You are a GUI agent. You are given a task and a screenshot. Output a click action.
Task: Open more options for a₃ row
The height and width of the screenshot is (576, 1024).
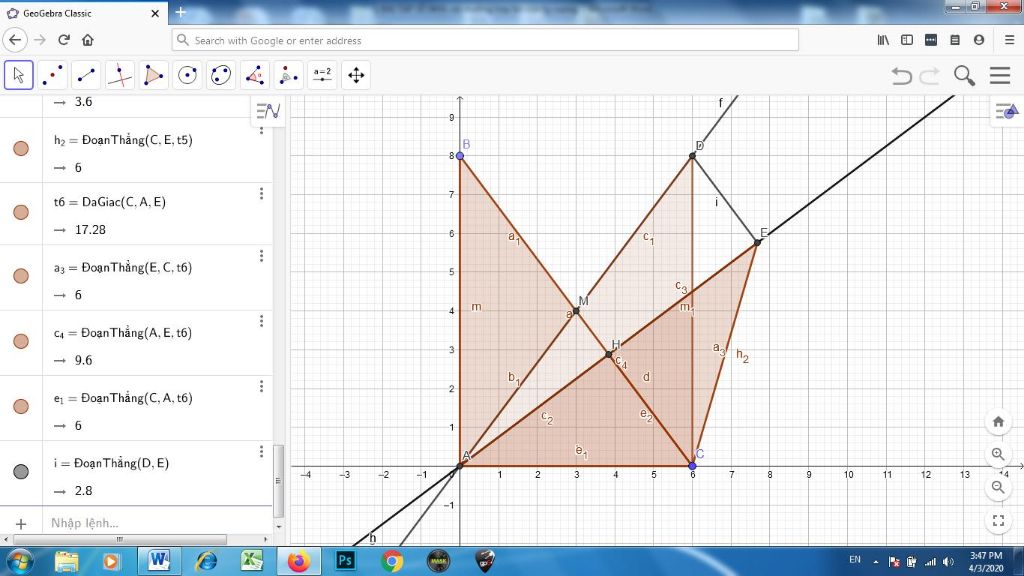pyautogui.click(x=261, y=256)
